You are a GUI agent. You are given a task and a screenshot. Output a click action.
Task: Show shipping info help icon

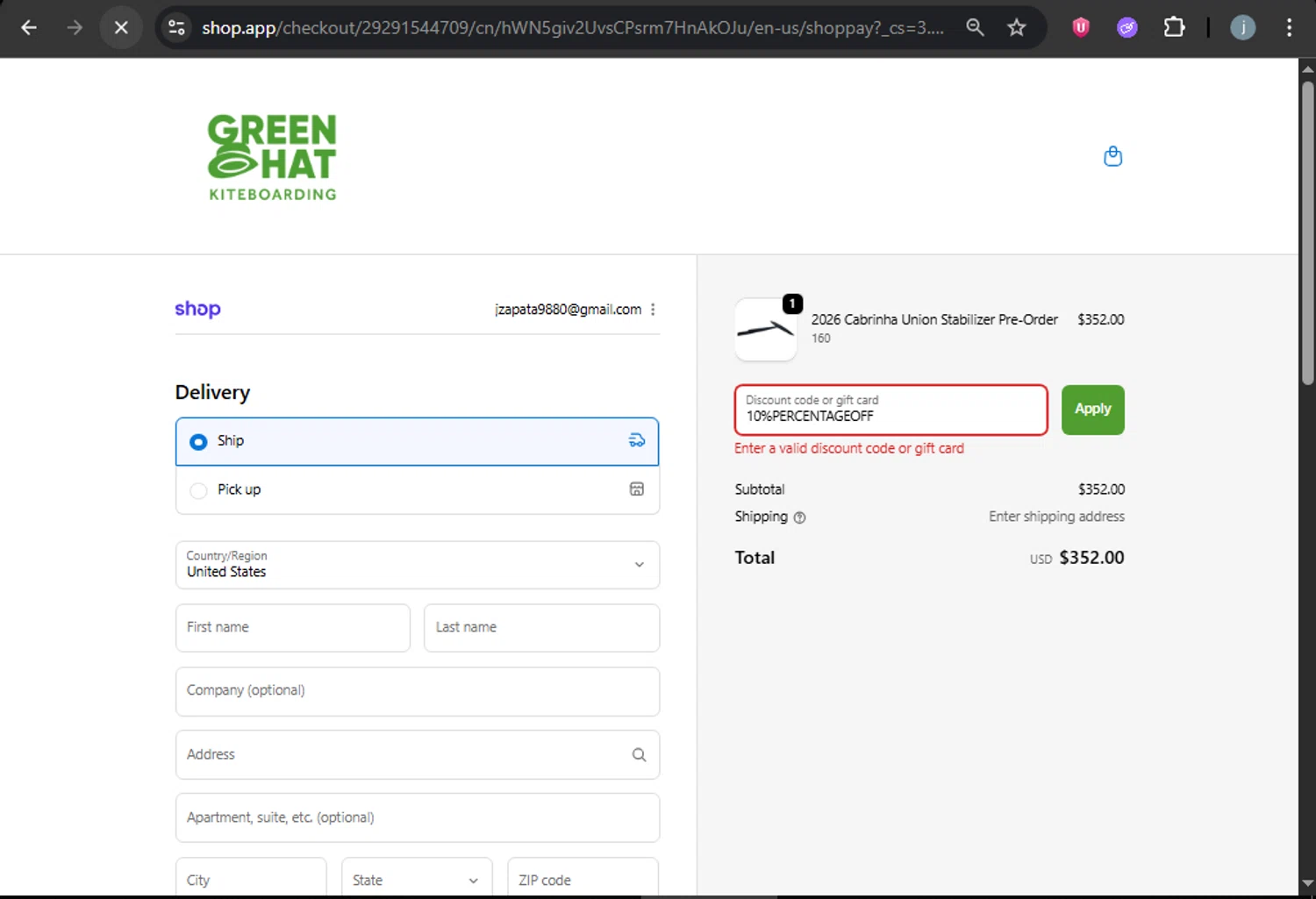click(x=799, y=517)
